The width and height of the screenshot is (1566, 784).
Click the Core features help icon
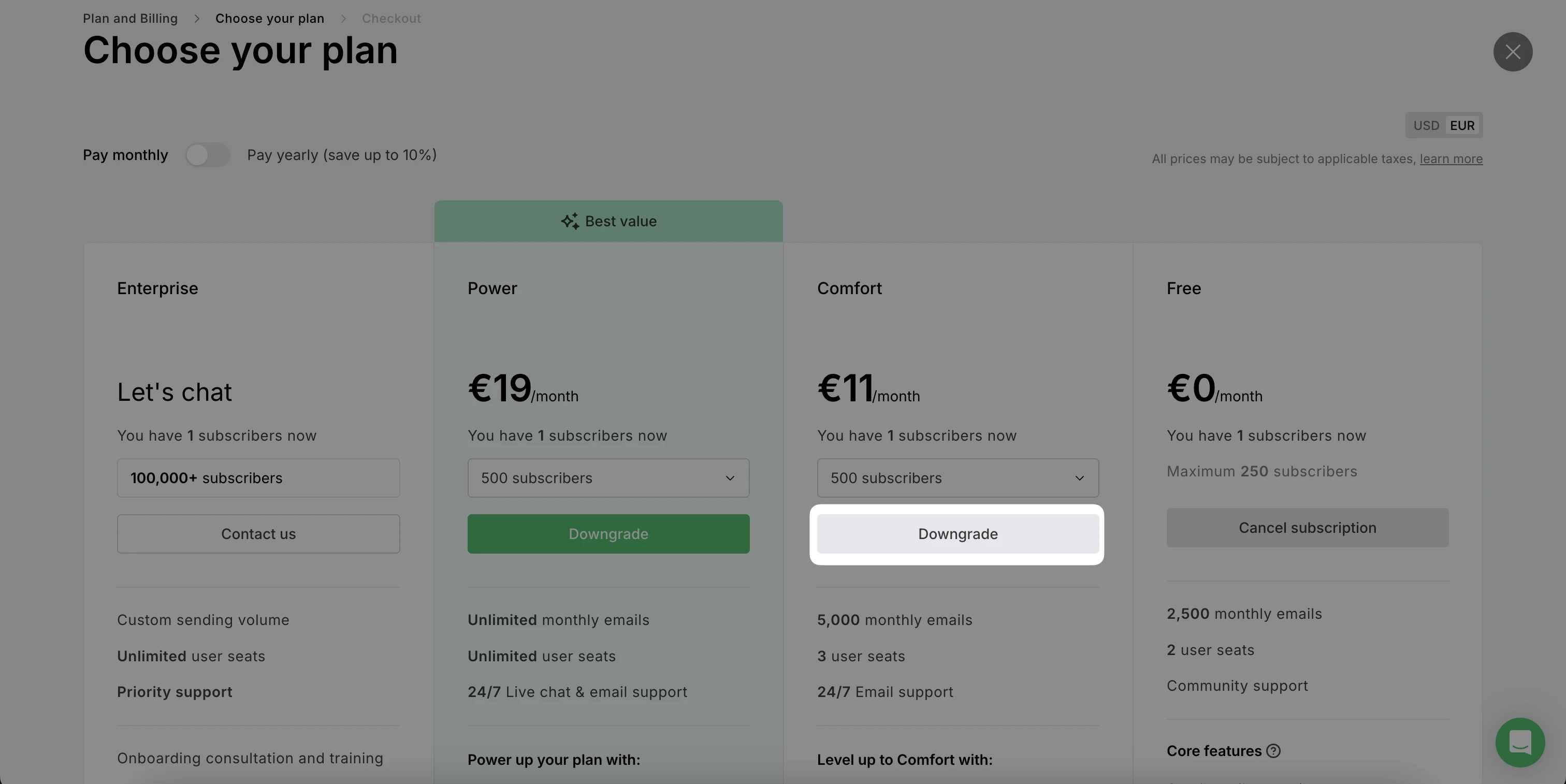tap(1273, 750)
